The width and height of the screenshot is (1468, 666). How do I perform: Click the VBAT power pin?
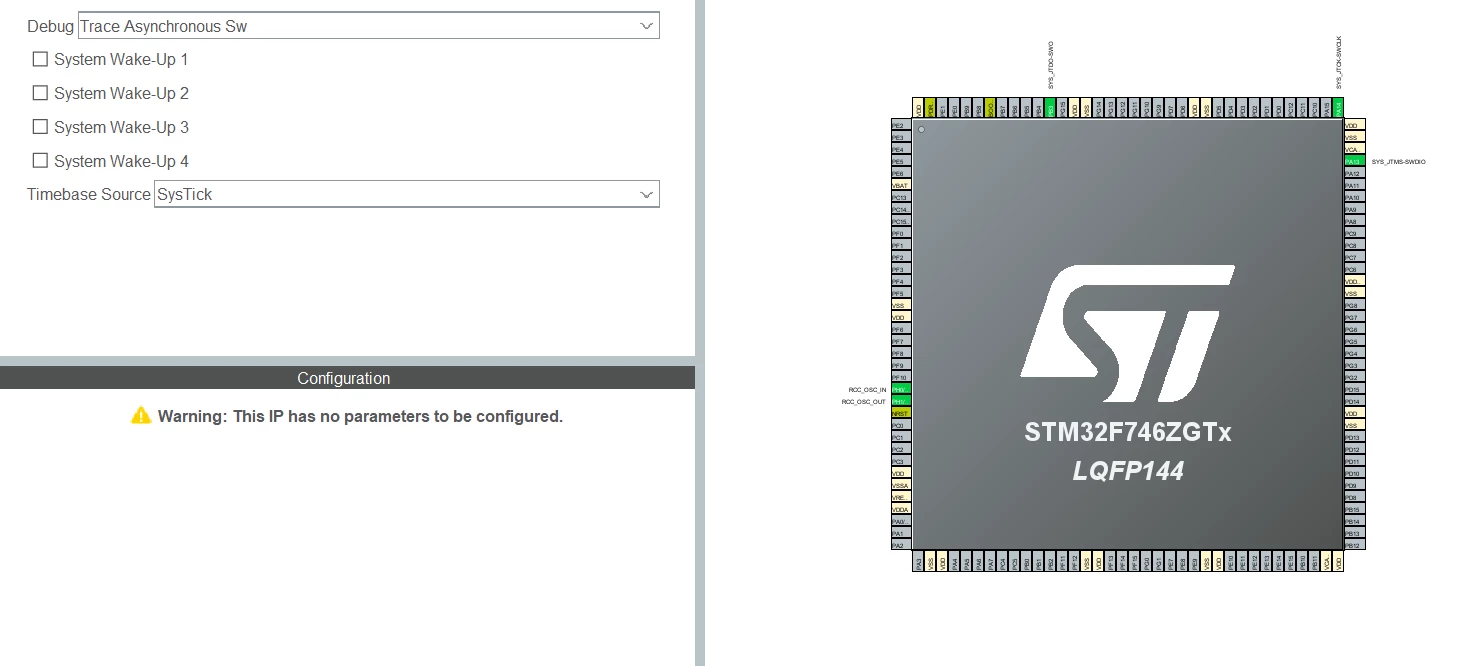click(901, 185)
